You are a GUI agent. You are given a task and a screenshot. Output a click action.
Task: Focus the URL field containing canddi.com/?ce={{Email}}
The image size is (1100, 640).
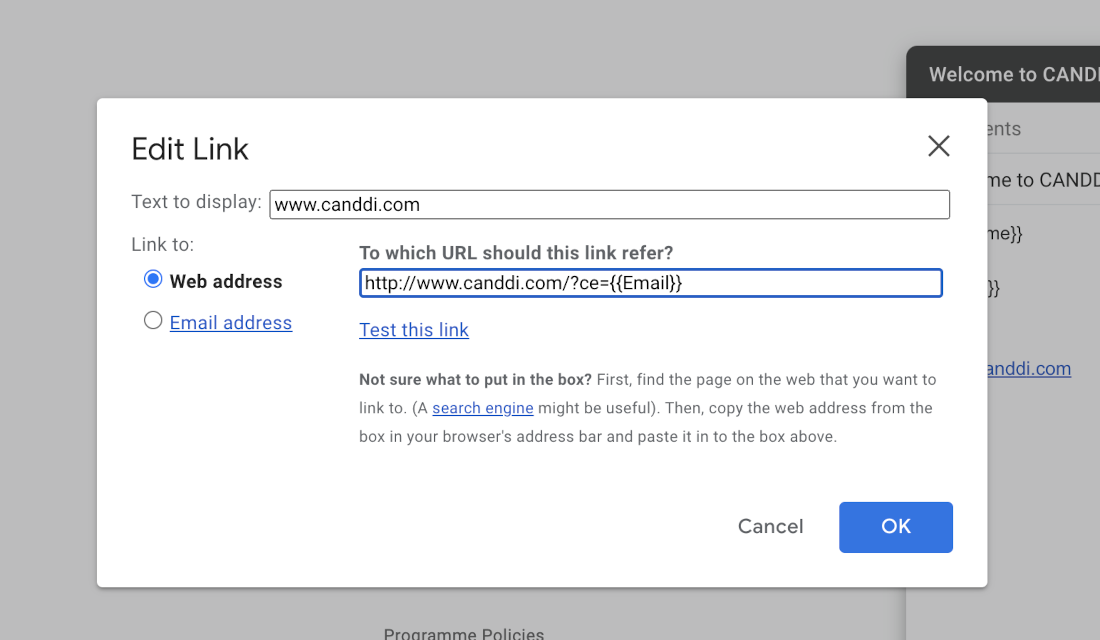650,283
